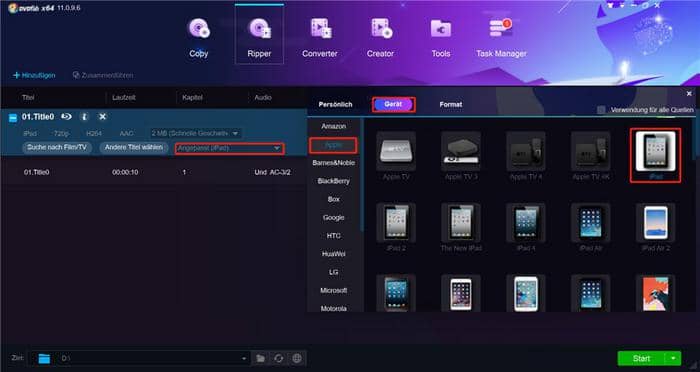Select Google in the brand list
The image size is (700, 372).
point(333,218)
